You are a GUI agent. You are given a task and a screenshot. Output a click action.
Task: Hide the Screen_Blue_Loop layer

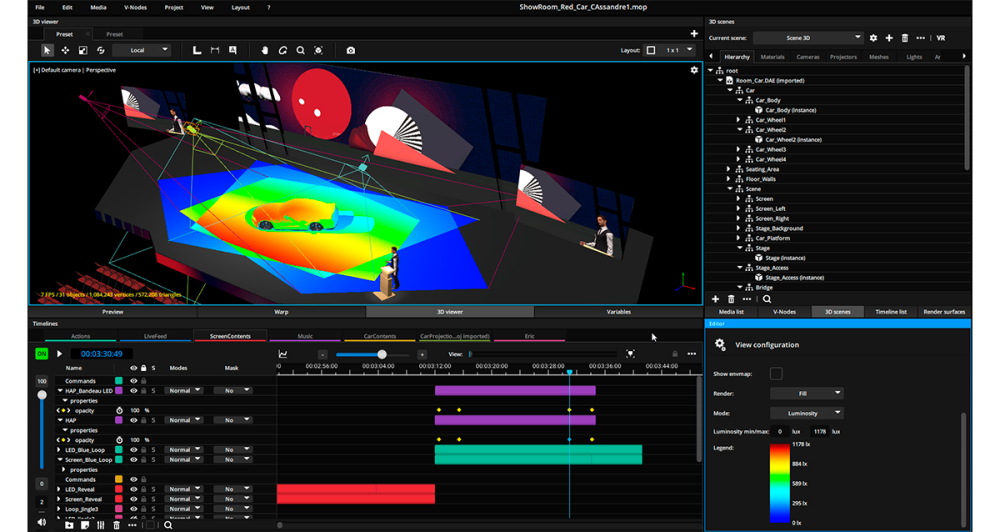click(x=133, y=459)
